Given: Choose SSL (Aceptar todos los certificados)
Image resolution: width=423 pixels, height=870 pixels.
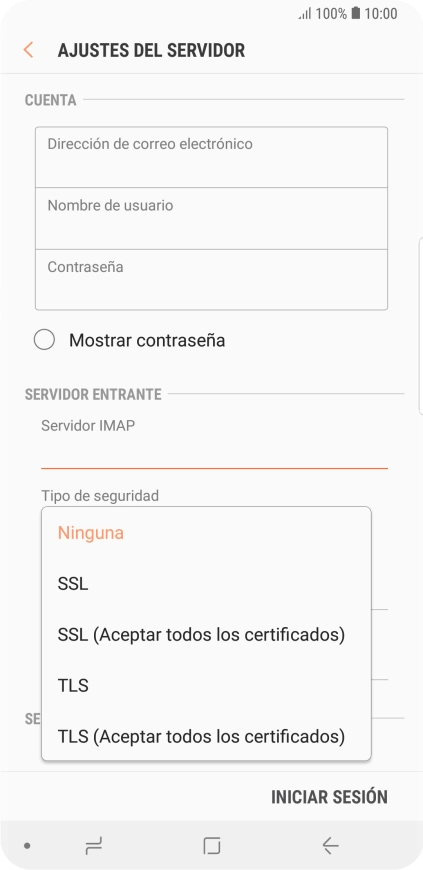Looking at the screenshot, I should [x=206, y=635].
